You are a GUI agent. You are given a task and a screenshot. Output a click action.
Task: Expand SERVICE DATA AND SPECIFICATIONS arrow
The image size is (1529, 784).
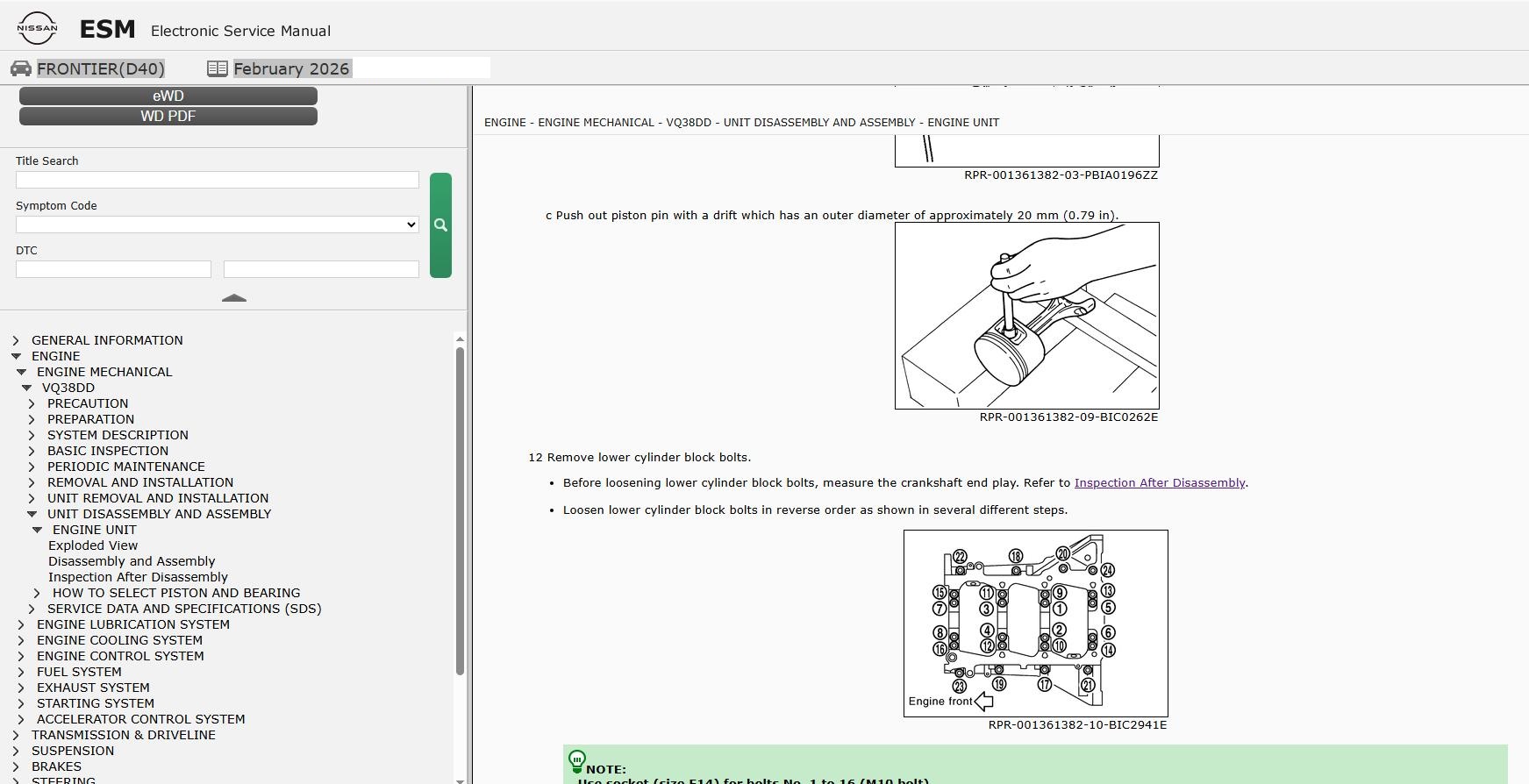(x=32, y=609)
